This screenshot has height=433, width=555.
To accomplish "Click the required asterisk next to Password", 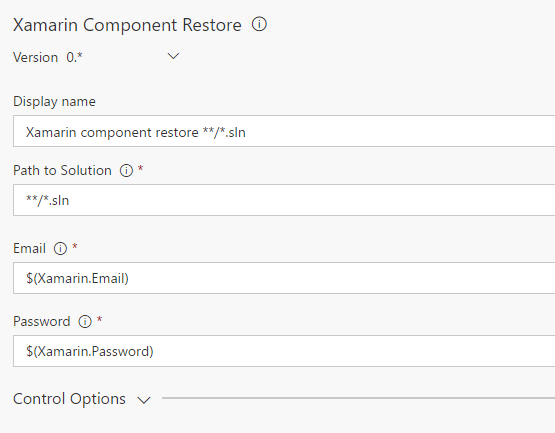I will click(99, 319).
